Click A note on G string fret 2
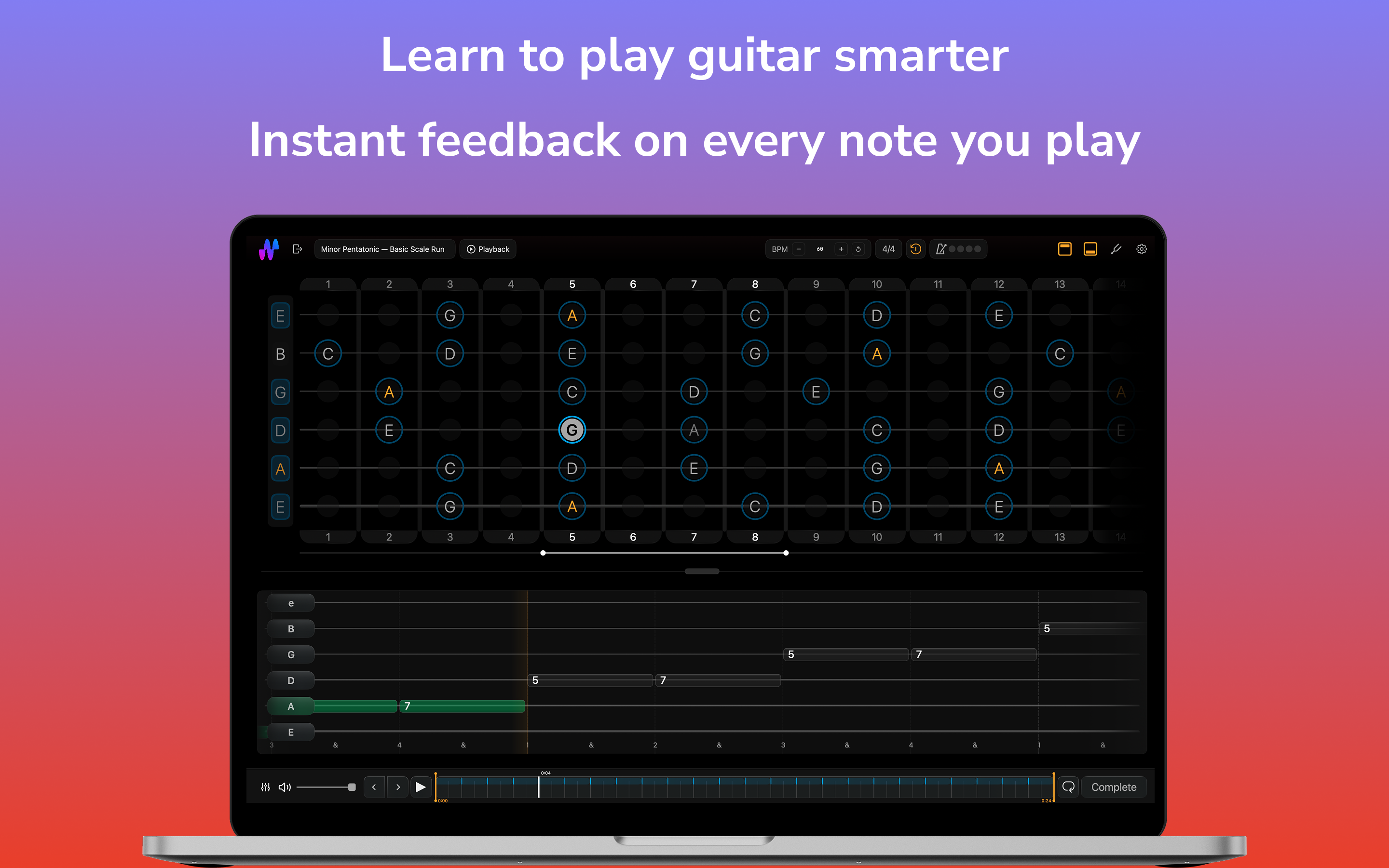1389x868 pixels. 389,392
